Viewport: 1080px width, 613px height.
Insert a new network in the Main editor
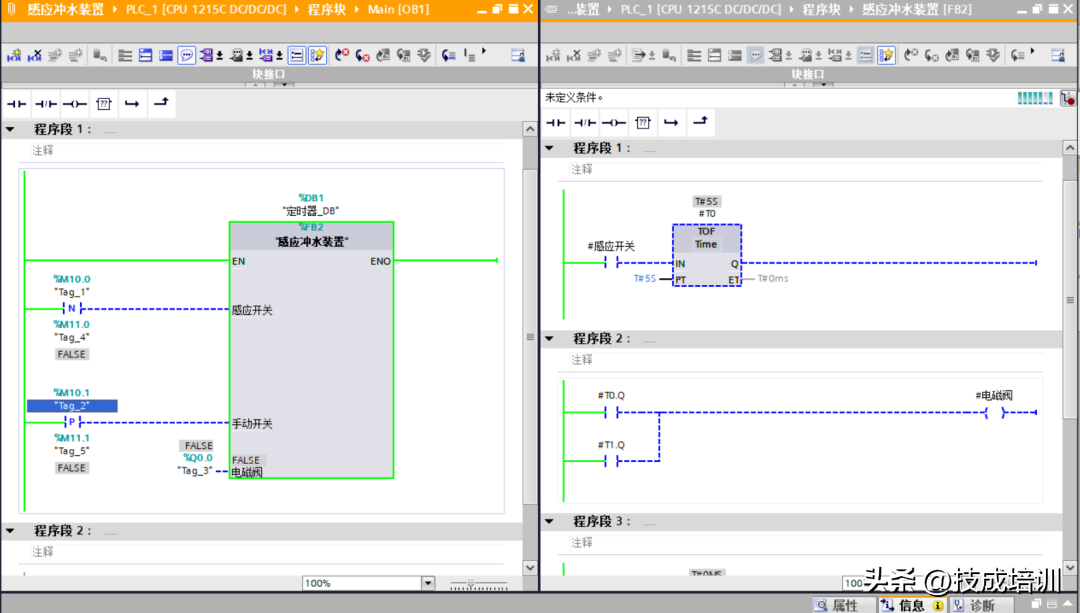pyautogui.click(x=15, y=55)
